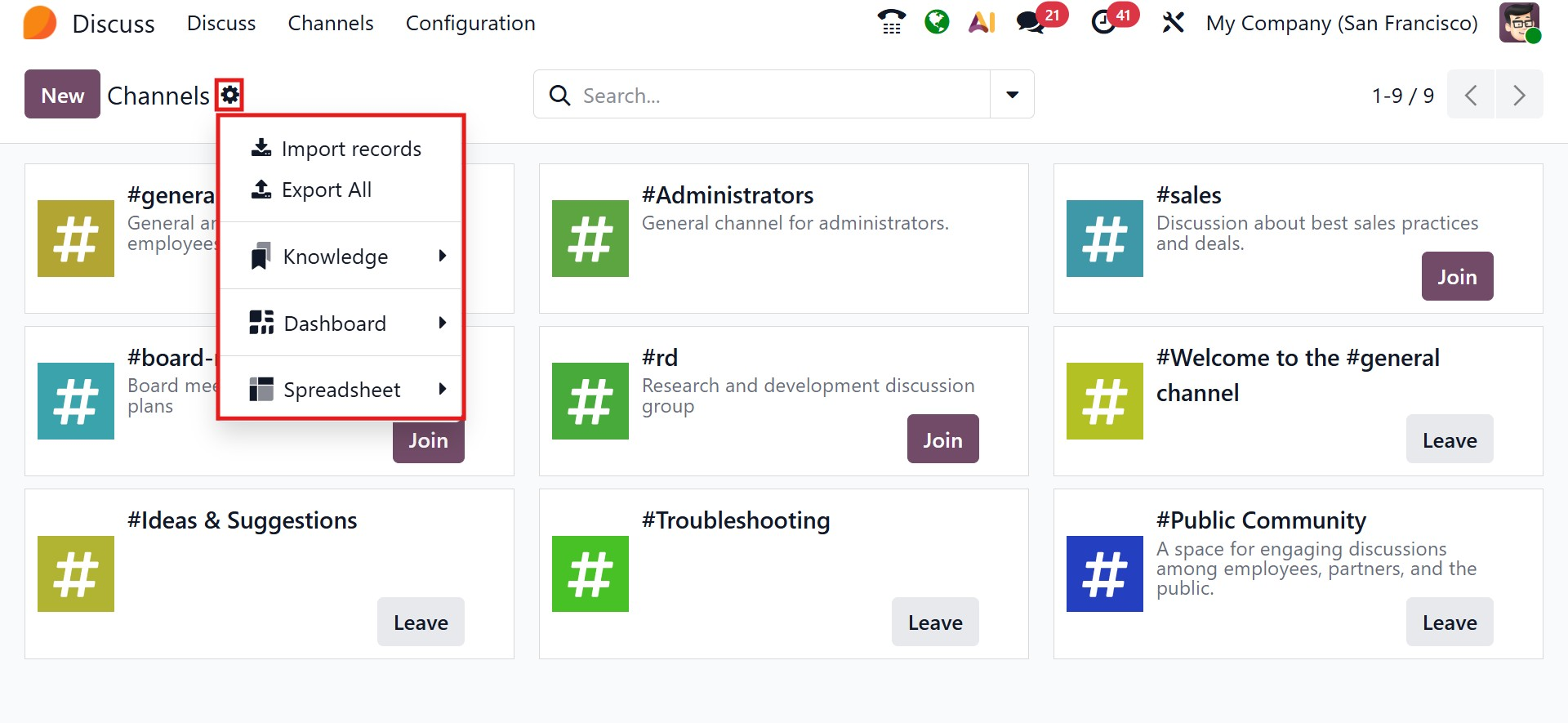Join the #sales channel
Image resolution: width=1568 pixels, height=723 pixels.
point(1457,277)
